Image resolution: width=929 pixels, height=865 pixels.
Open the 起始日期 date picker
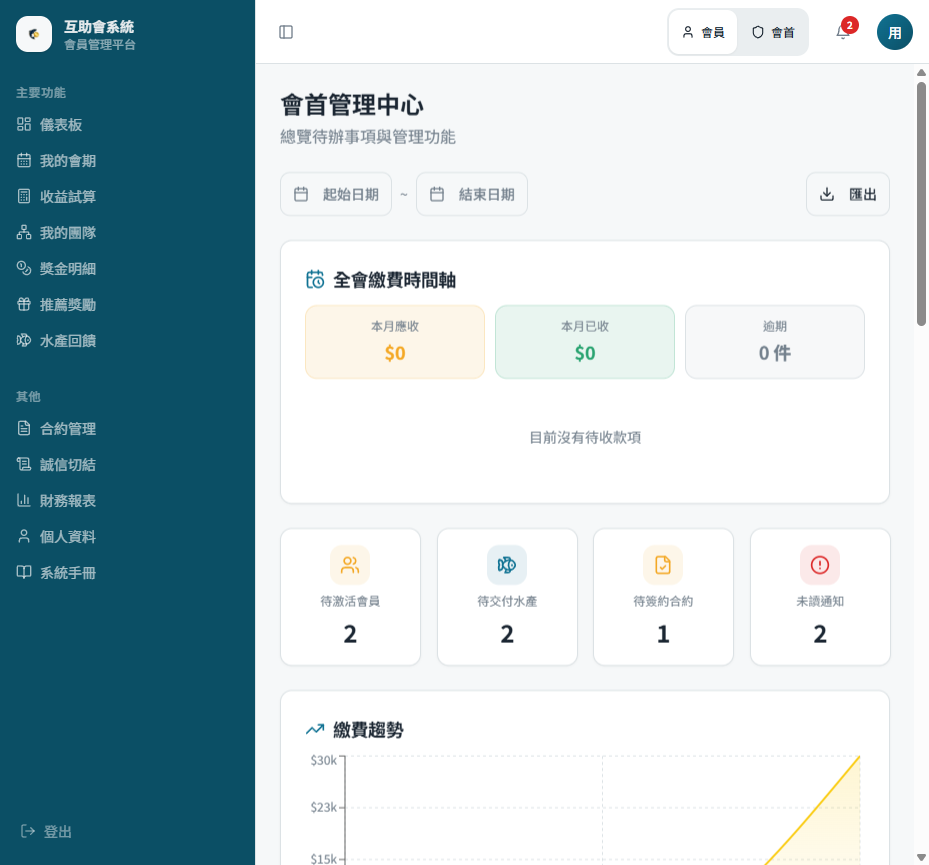[x=336, y=194]
